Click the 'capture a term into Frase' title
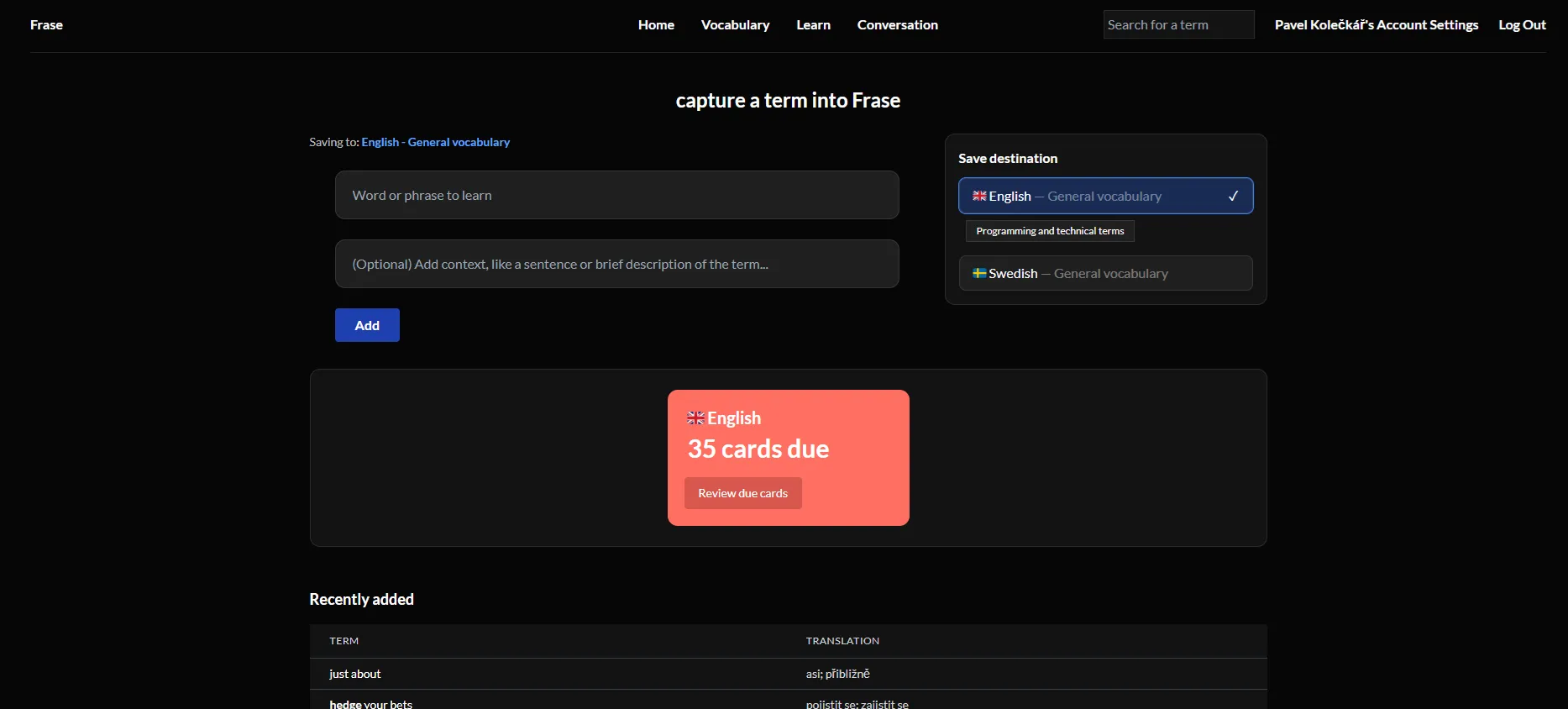Viewport: 1568px width, 709px height. [x=788, y=101]
